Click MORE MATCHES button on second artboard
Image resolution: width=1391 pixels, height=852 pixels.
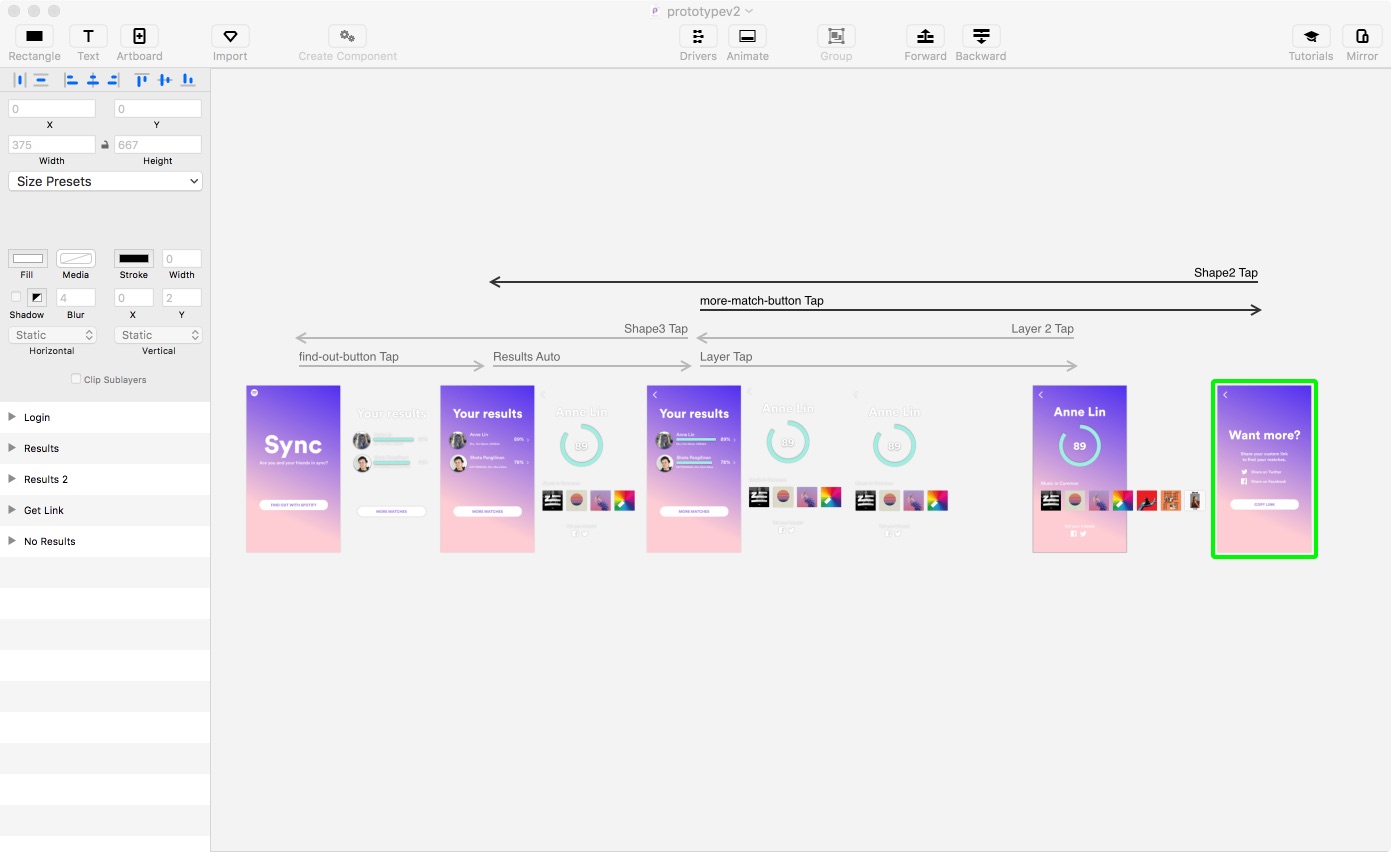point(487,511)
